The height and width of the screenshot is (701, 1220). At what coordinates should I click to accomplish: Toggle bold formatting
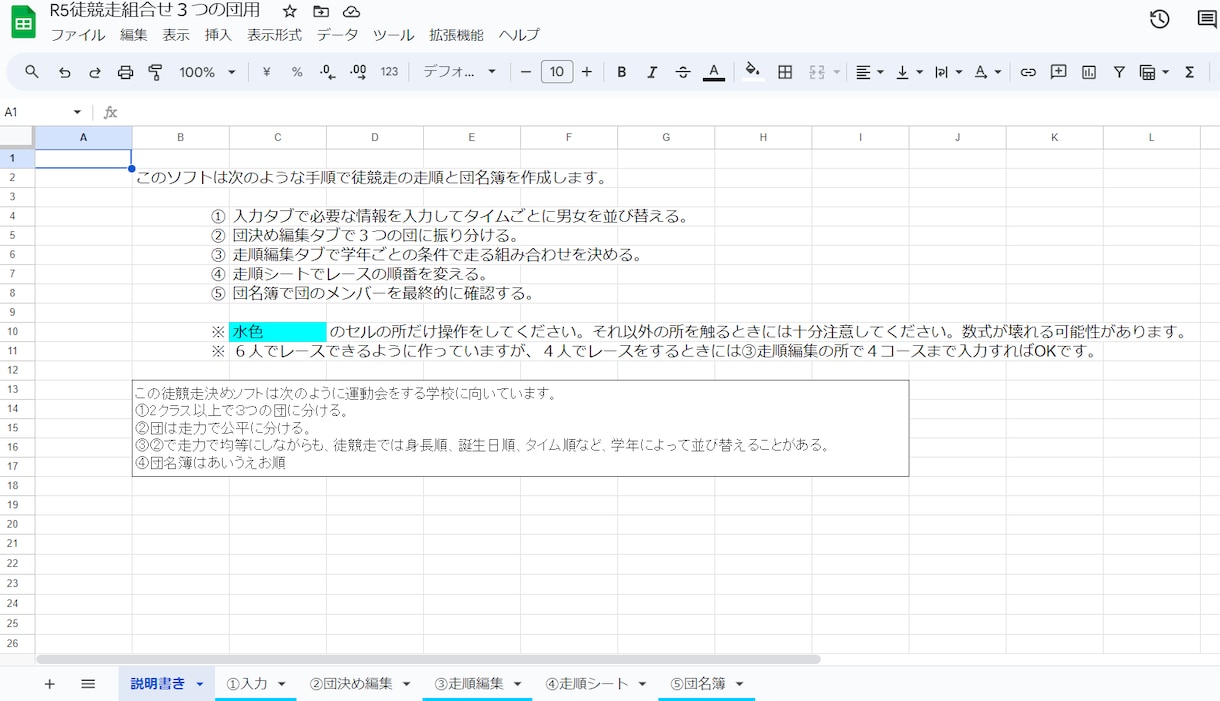622,72
